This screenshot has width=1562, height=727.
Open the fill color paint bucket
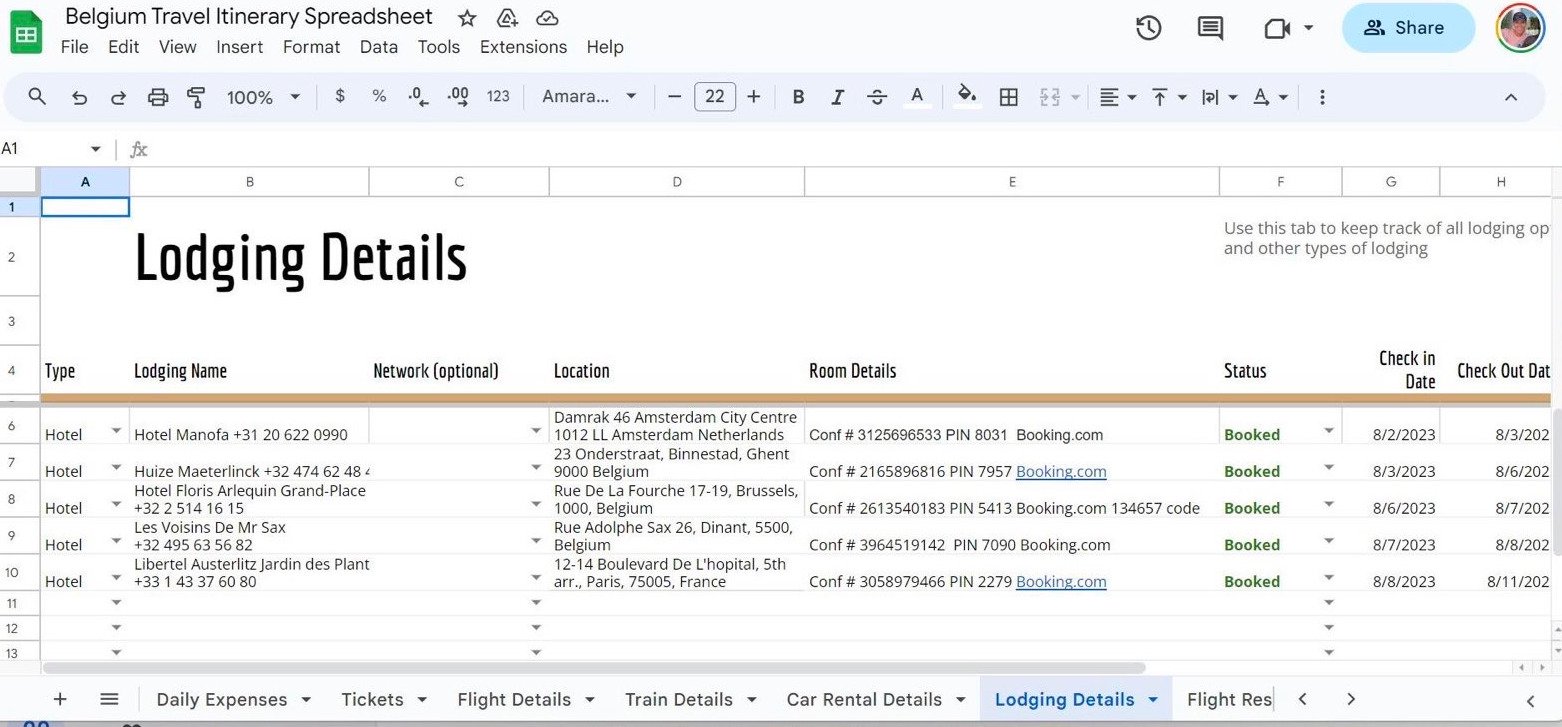click(966, 96)
